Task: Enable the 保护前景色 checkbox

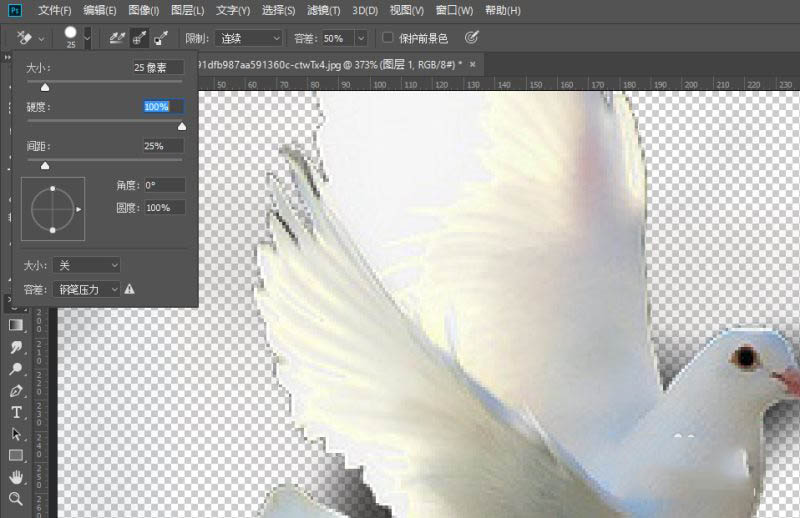Action: point(389,38)
